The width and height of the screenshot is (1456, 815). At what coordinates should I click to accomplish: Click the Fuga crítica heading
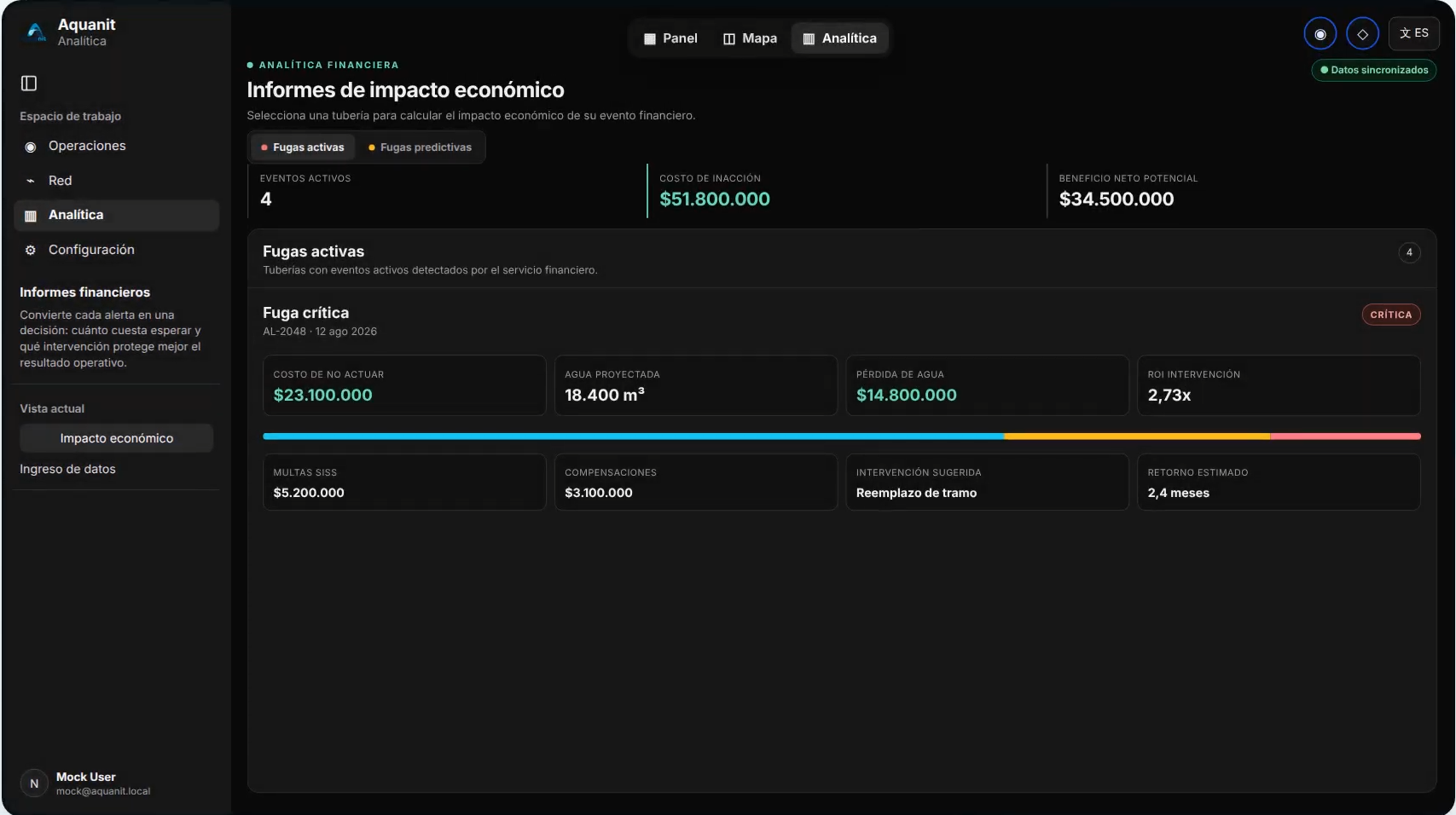point(305,313)
